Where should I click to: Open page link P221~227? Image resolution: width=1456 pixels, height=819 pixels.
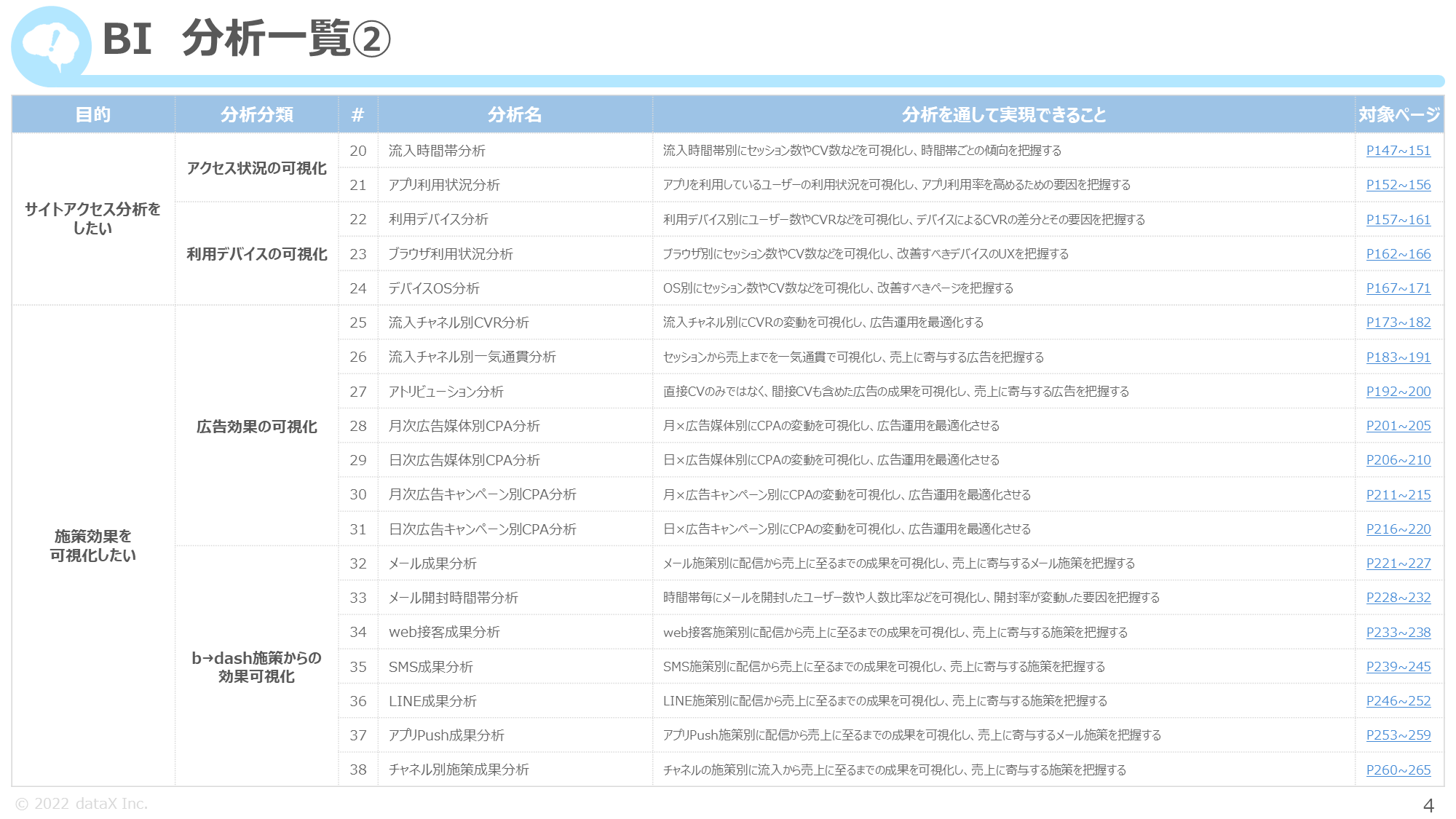(1398, 563)
